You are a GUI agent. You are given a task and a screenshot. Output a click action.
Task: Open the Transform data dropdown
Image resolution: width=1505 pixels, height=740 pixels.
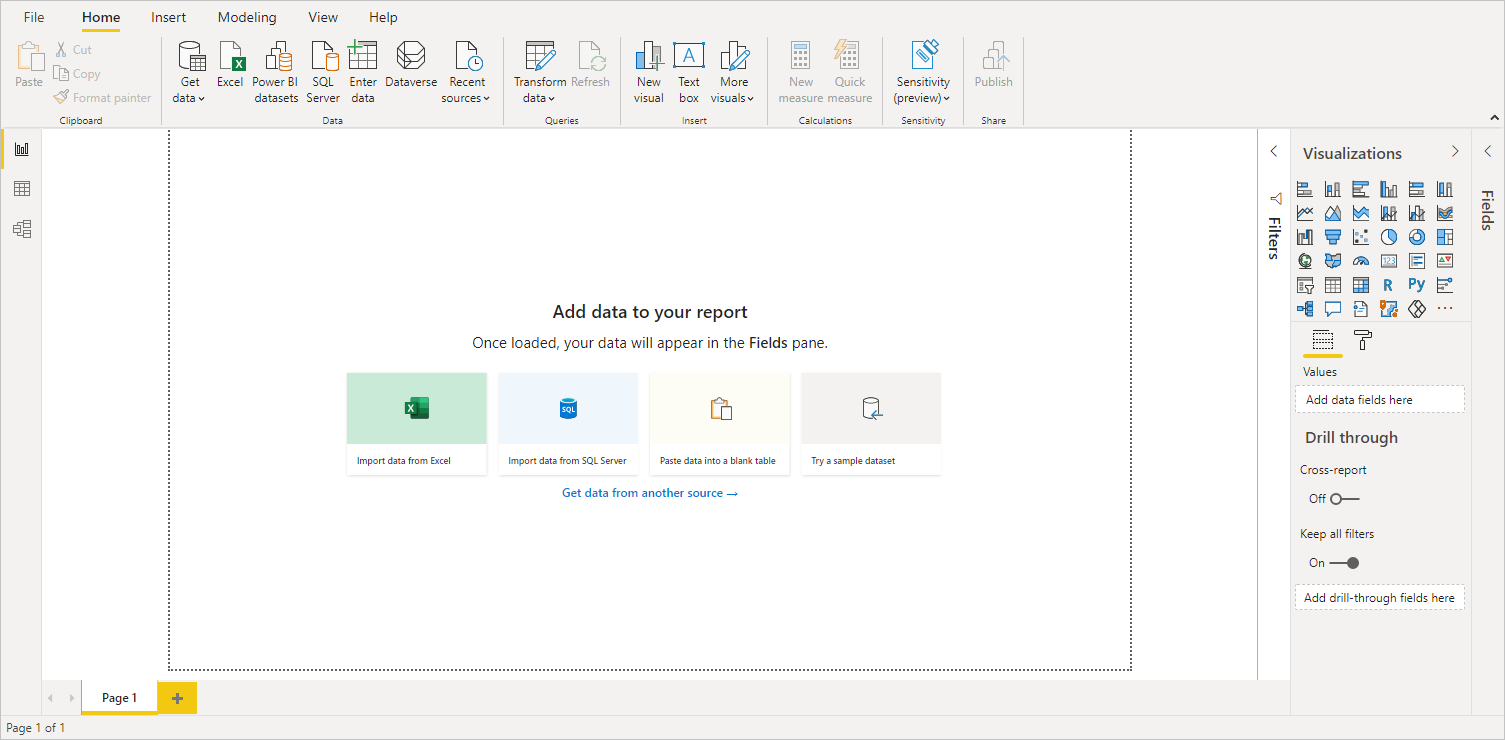540,72
